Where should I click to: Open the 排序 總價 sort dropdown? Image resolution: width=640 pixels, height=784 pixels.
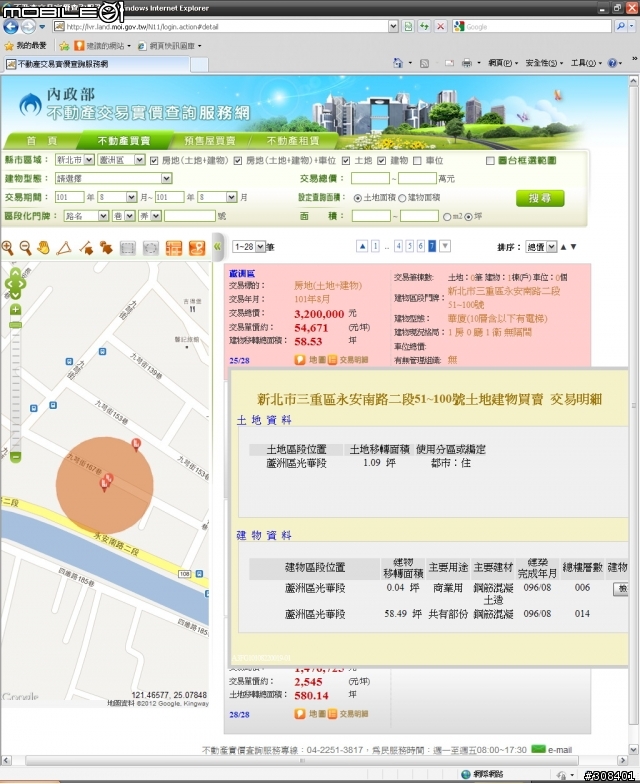click(x=541, y=246)
